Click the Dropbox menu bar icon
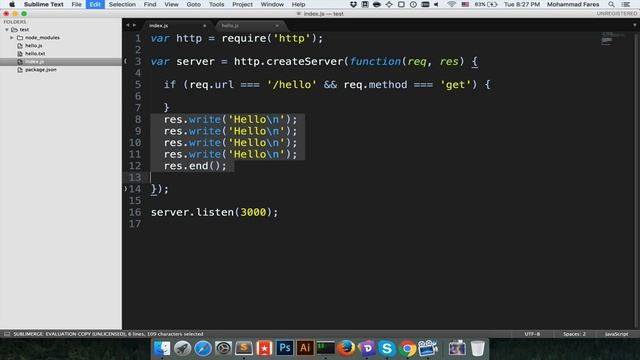Viewport: 640px width, 360px height. tap(353, 4)
